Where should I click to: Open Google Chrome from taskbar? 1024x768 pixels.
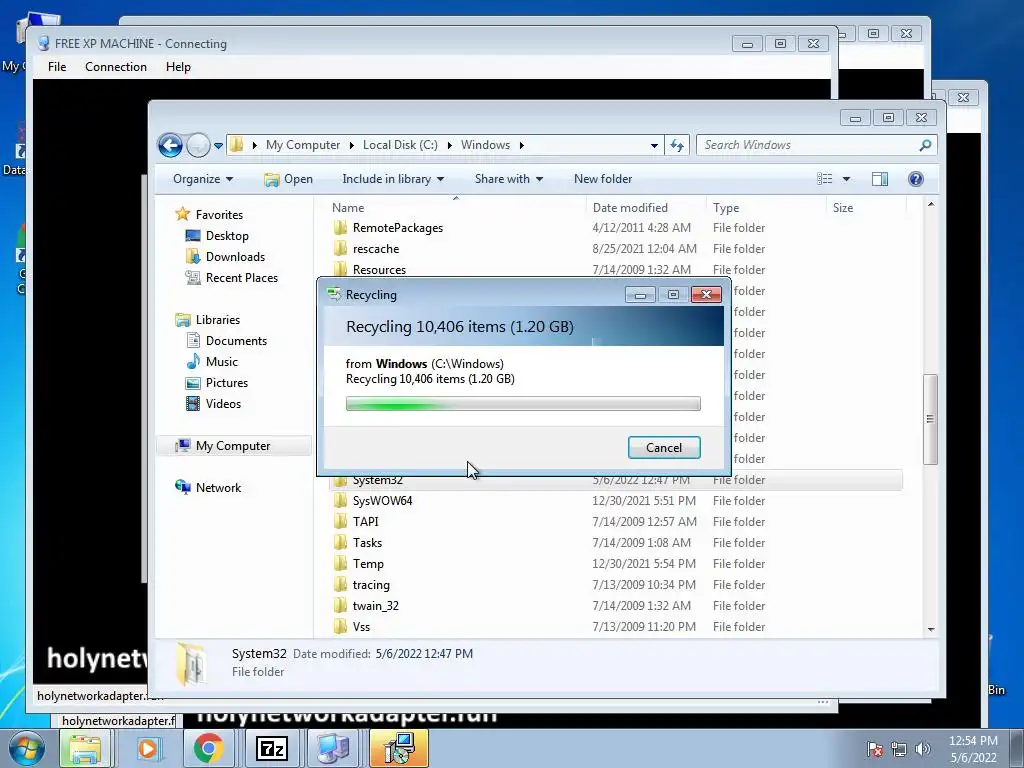pos(208,748)
